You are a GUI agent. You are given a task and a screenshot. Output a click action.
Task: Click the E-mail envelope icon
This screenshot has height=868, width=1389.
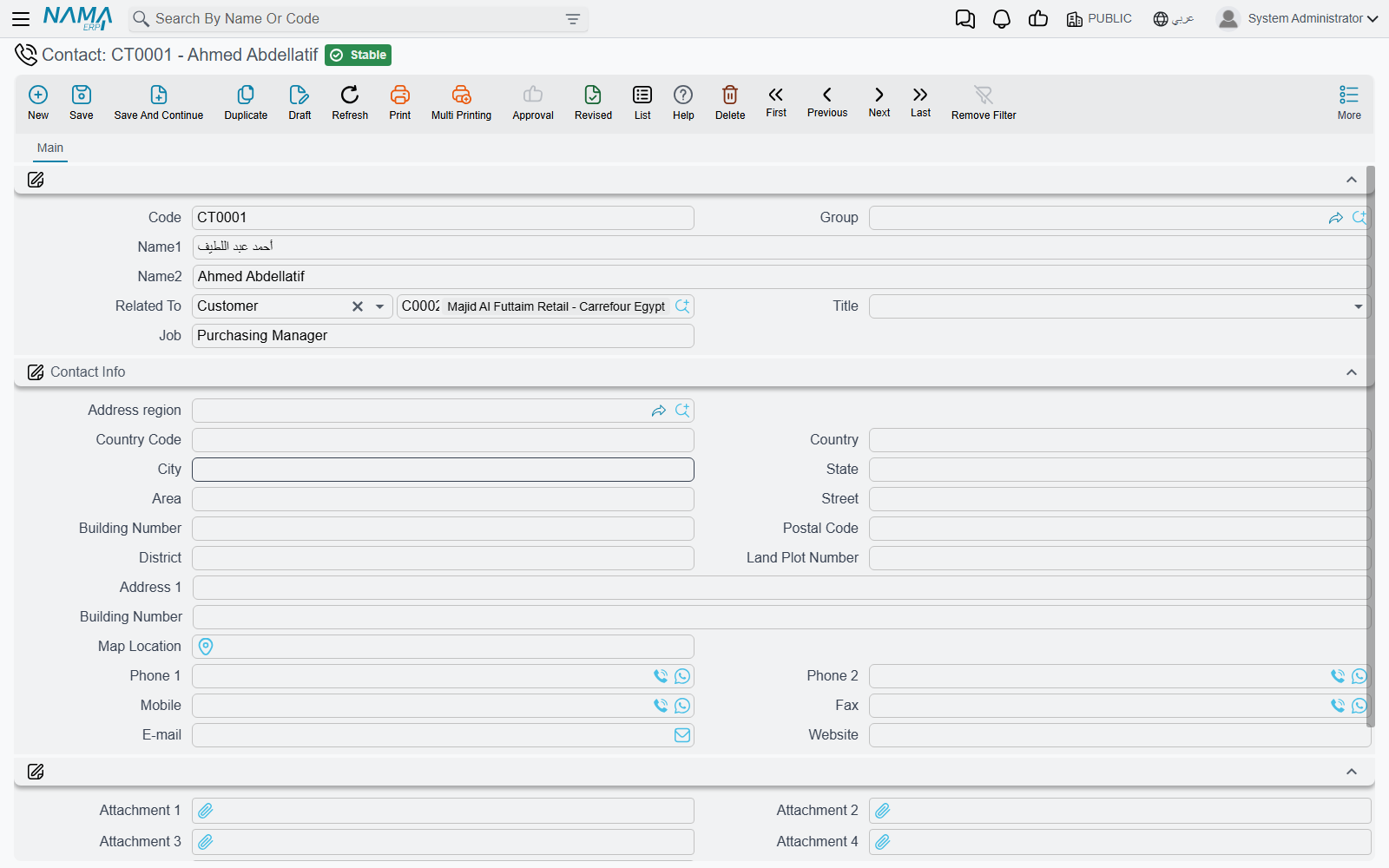pyautogui.click(x=682, y=735)
